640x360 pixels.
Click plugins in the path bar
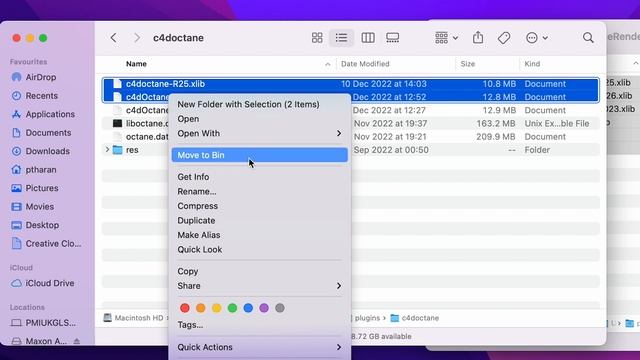click(x=367, y=318)
